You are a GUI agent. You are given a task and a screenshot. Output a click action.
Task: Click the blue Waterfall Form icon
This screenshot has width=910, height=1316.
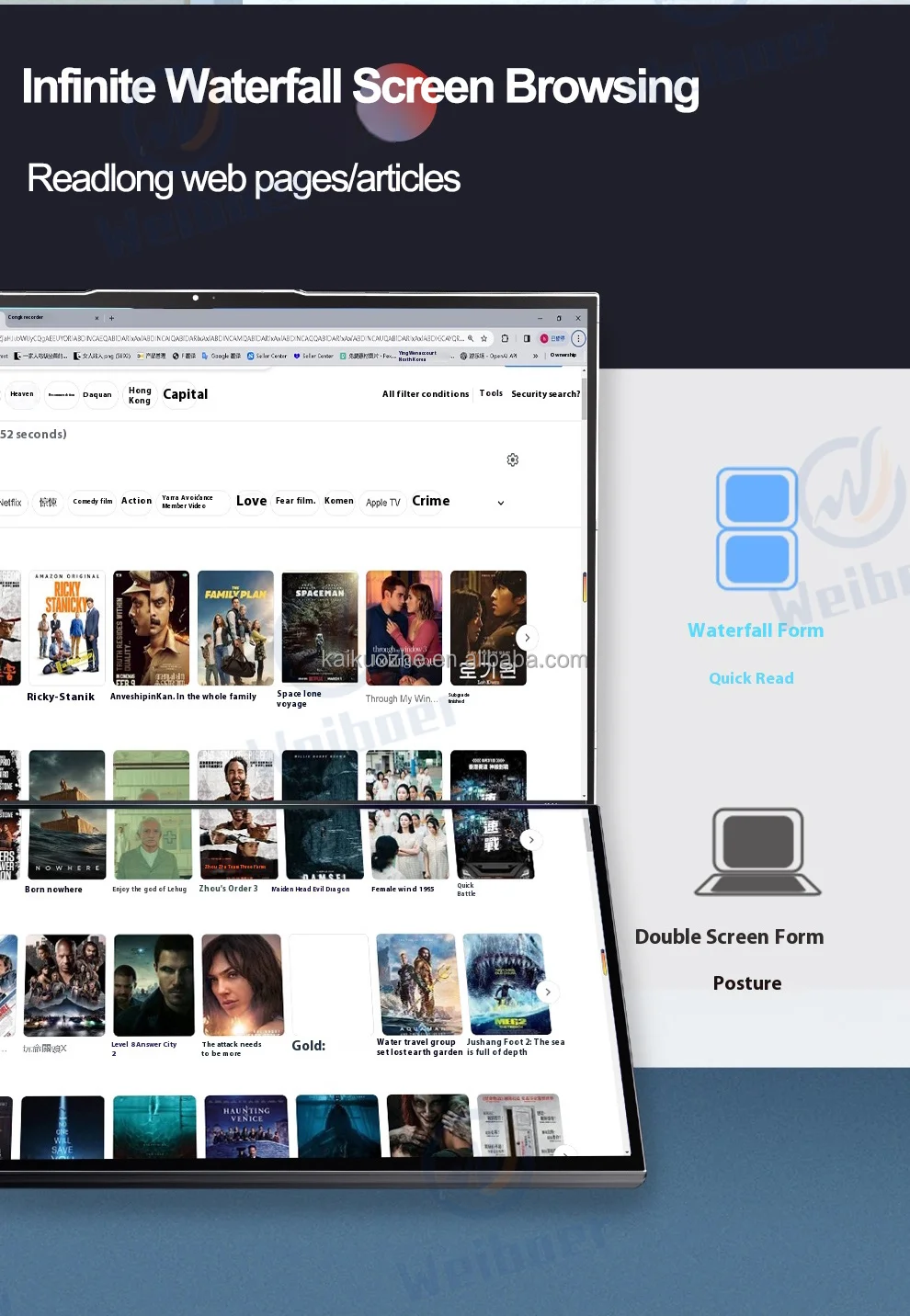click(x=756, y=528)
